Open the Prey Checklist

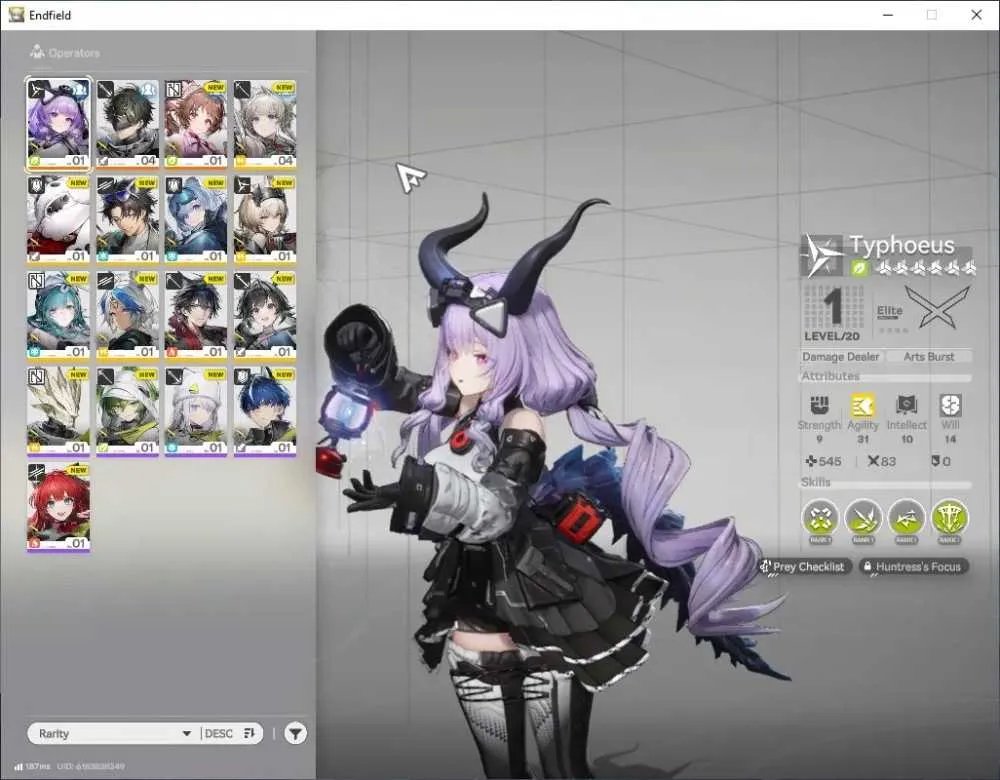click(x=805, y=566)
